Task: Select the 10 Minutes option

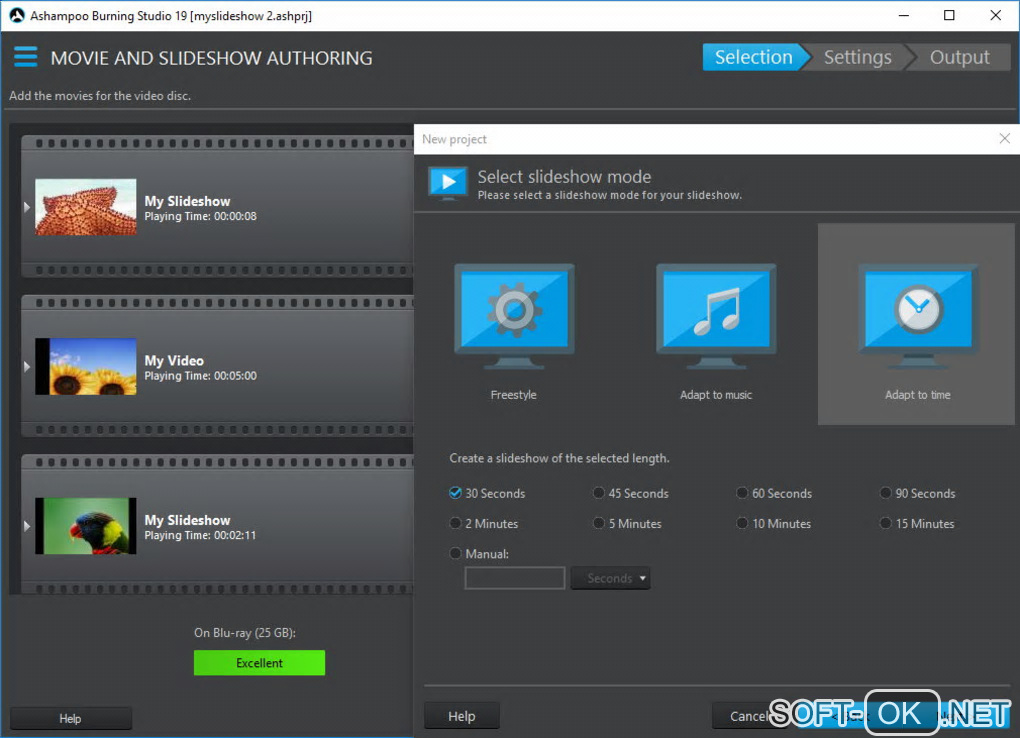Action: tap(773, 523)
